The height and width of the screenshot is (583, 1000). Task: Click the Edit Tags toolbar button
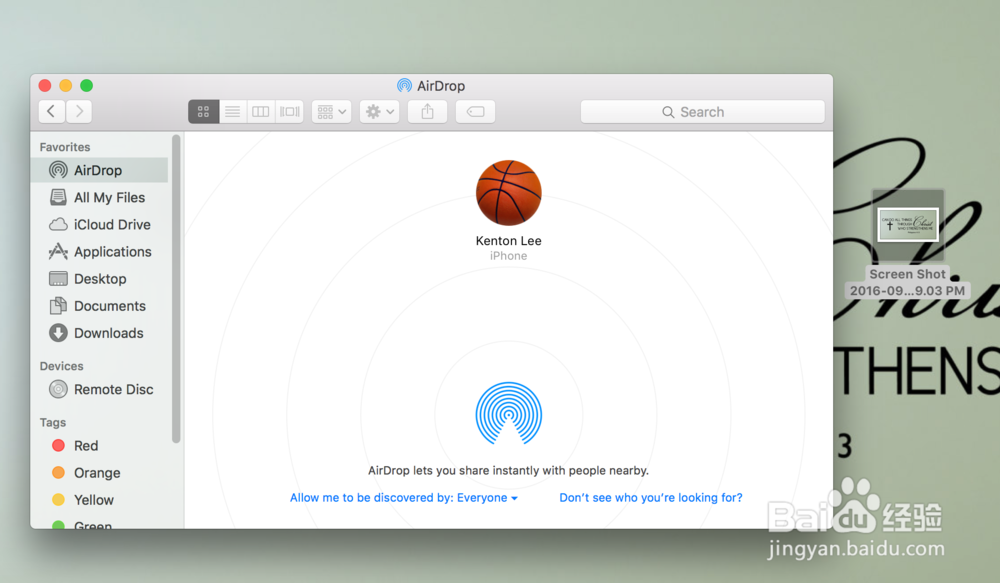click(476, 112)
